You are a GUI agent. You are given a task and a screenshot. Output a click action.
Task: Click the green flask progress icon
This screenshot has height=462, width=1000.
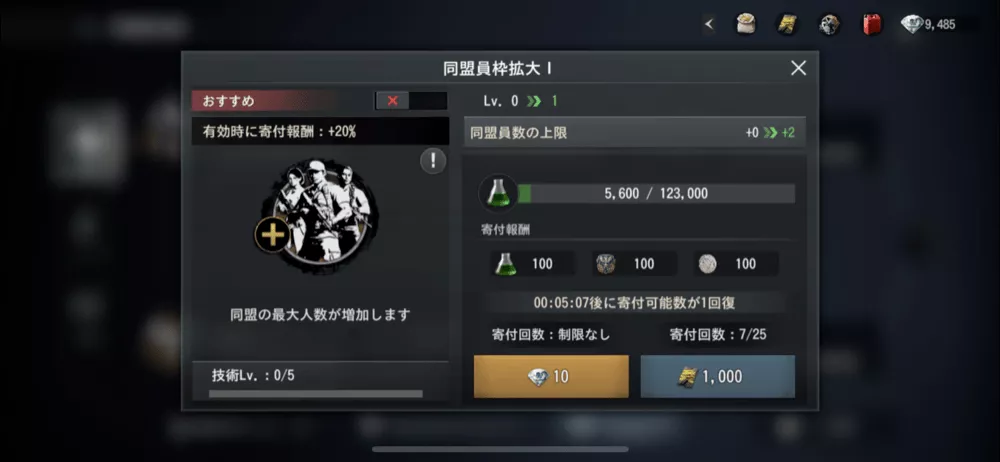point(498,193)
